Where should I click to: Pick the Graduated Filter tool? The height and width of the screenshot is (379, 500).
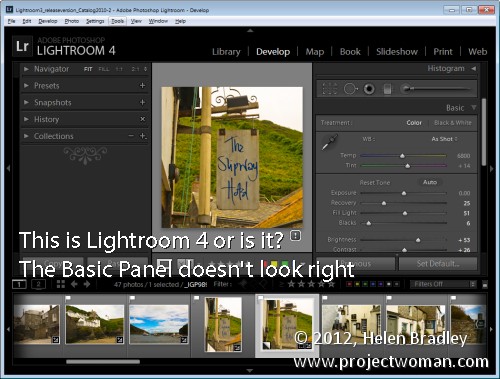pyautogui.click(x=387, y=89)
